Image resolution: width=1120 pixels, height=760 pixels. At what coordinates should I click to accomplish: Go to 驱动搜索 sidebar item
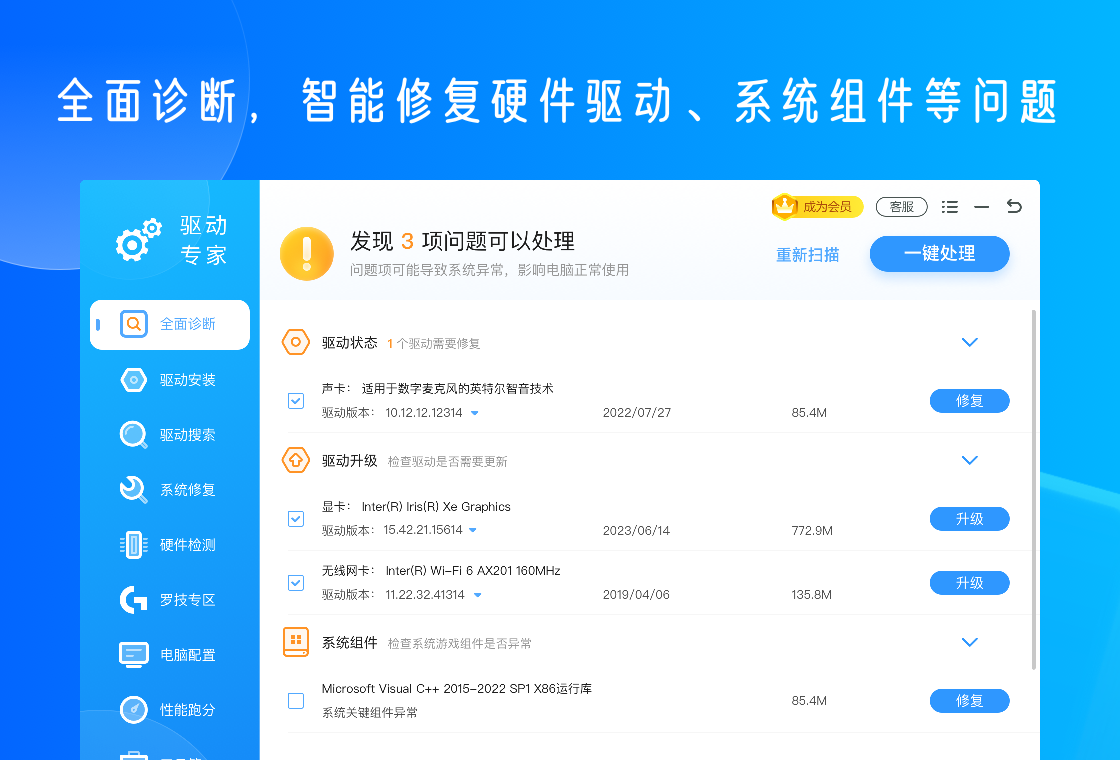coord(170,435)
